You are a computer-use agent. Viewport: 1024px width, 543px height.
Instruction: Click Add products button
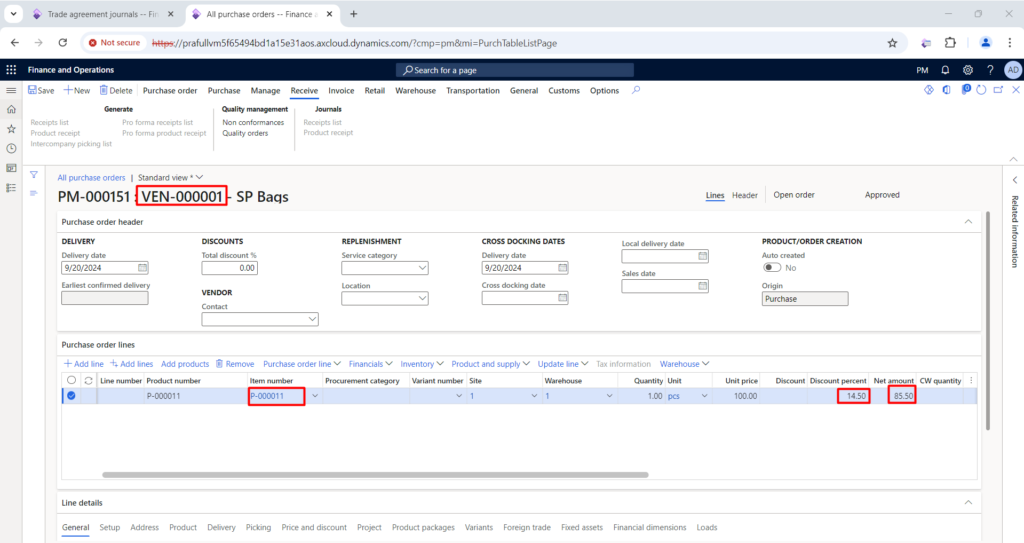pyautogui.click(x=185, y=364)
